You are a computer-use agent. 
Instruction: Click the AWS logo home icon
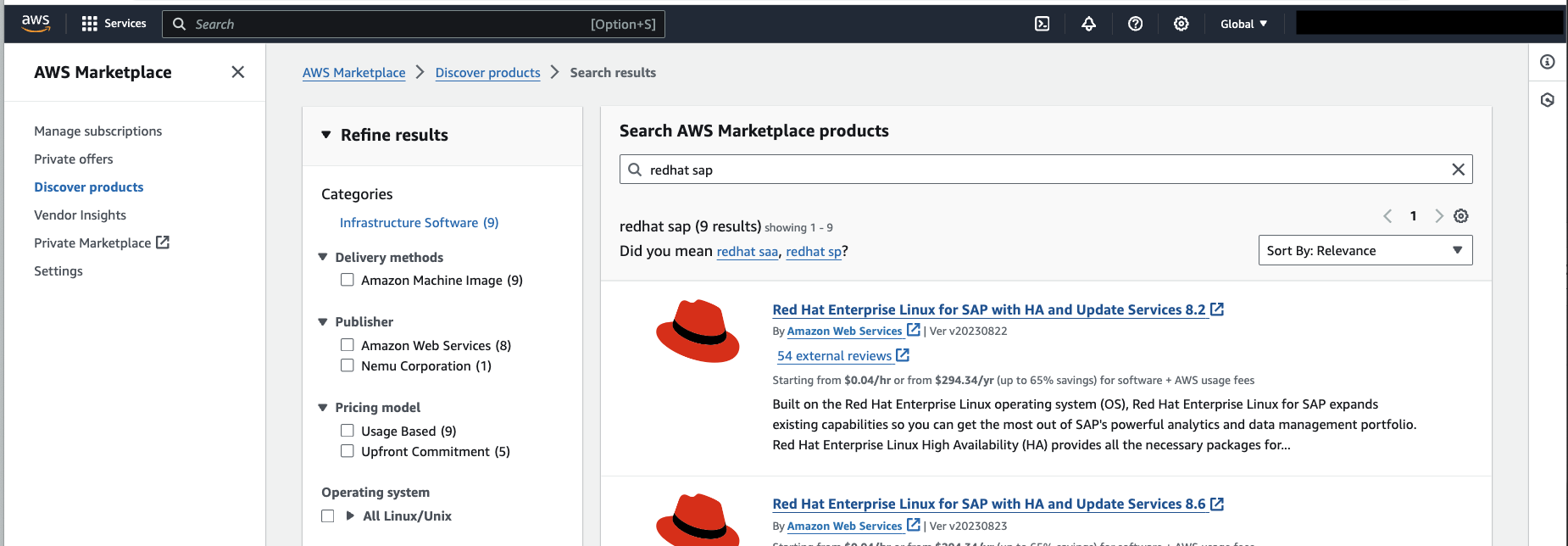tap(36, 24)
